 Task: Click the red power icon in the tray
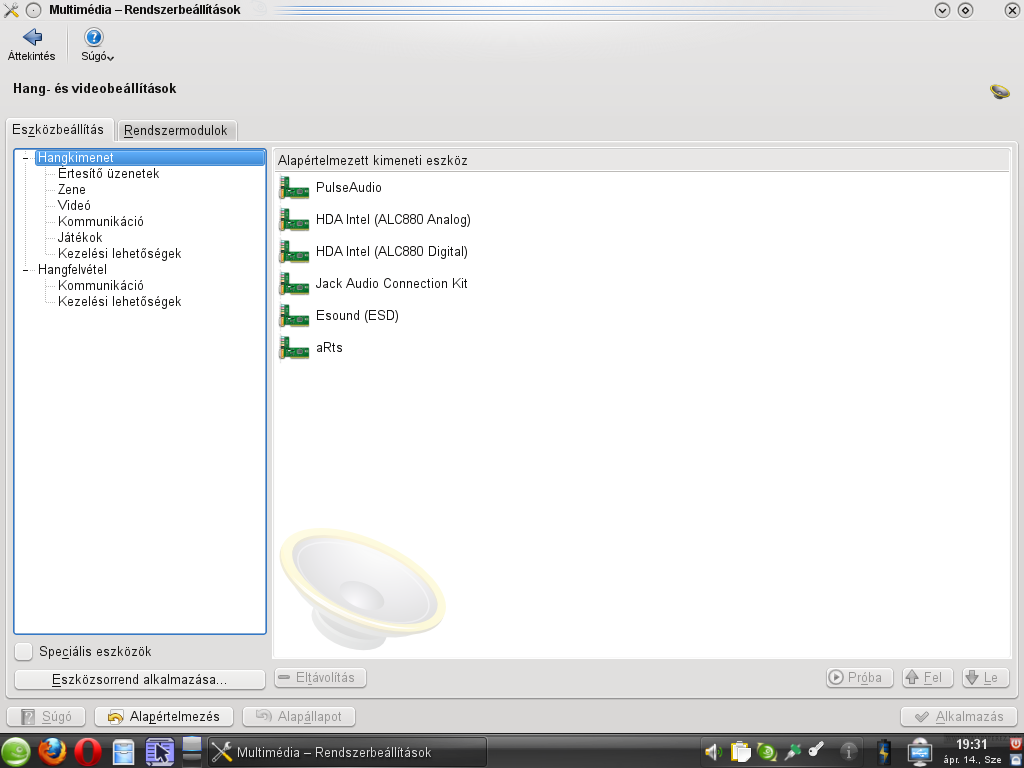pos(1016,743)
